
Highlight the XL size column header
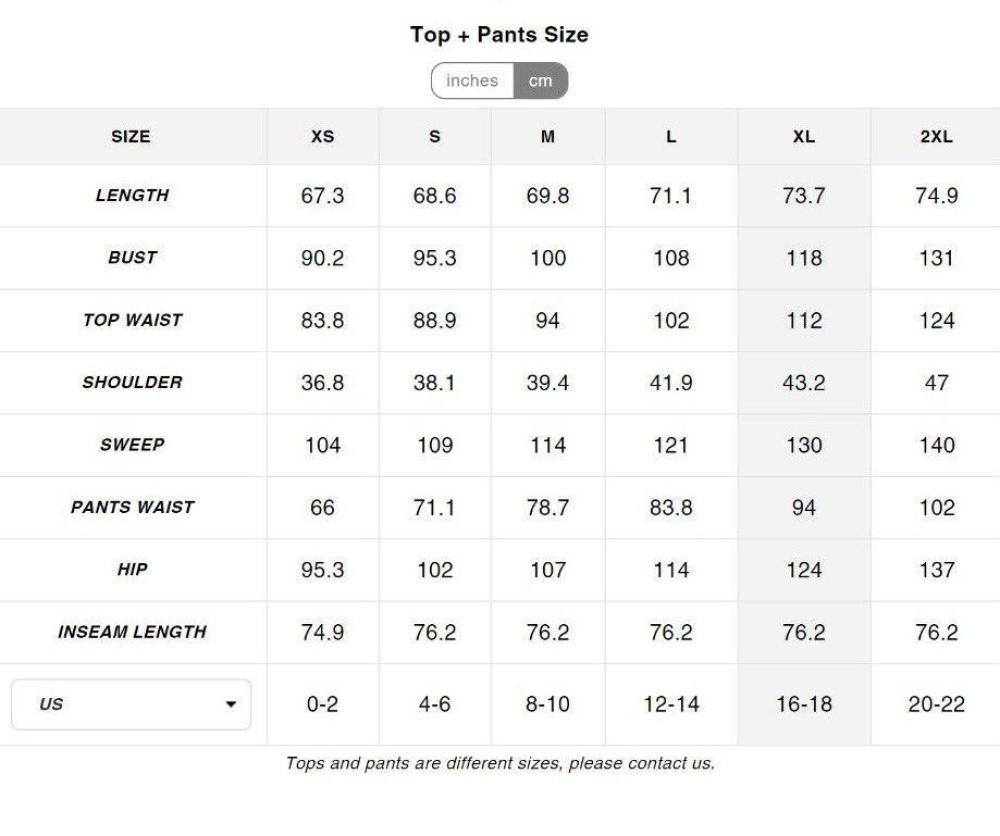click(804, 137)
